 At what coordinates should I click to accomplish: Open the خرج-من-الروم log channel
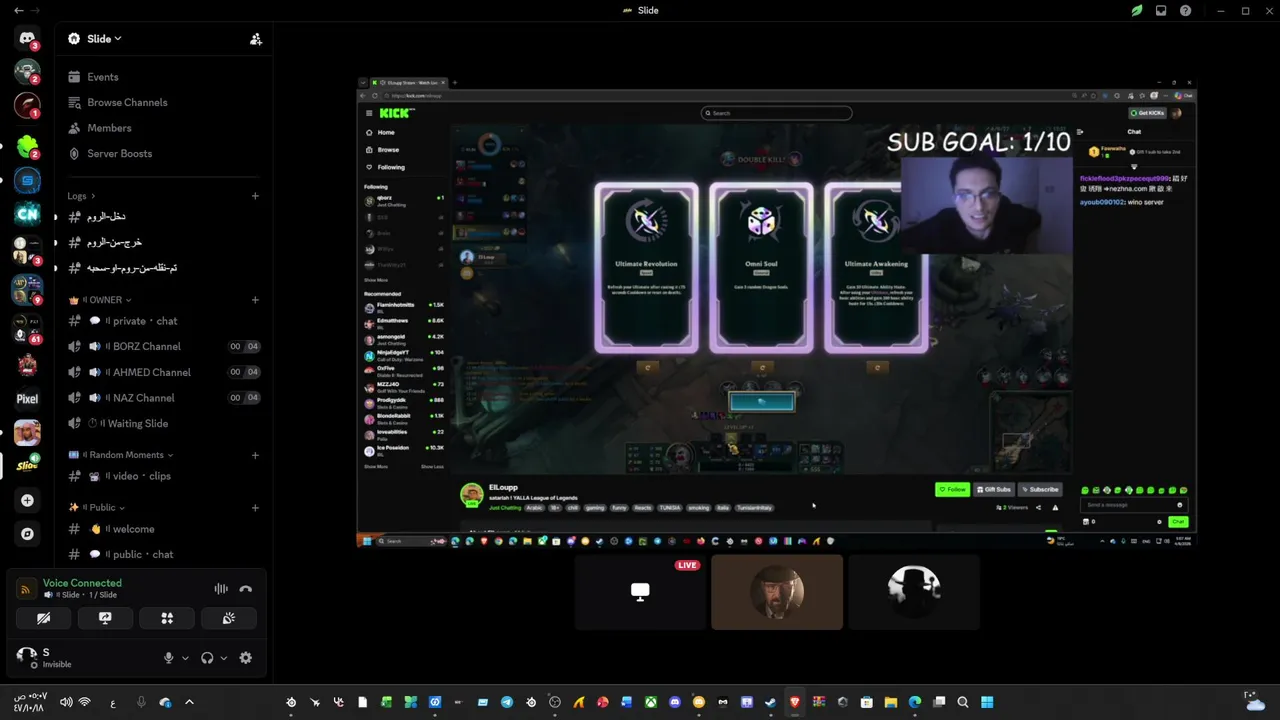click(163, 242)
